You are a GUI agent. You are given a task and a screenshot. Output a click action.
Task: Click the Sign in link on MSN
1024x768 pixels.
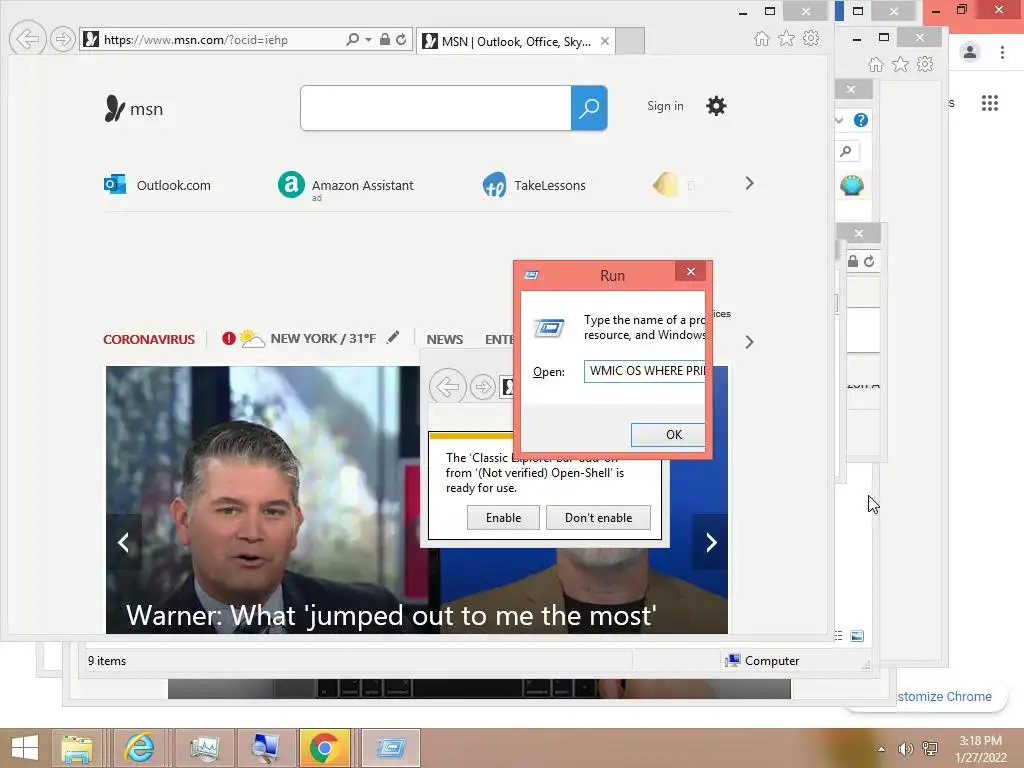pos(665,106)
